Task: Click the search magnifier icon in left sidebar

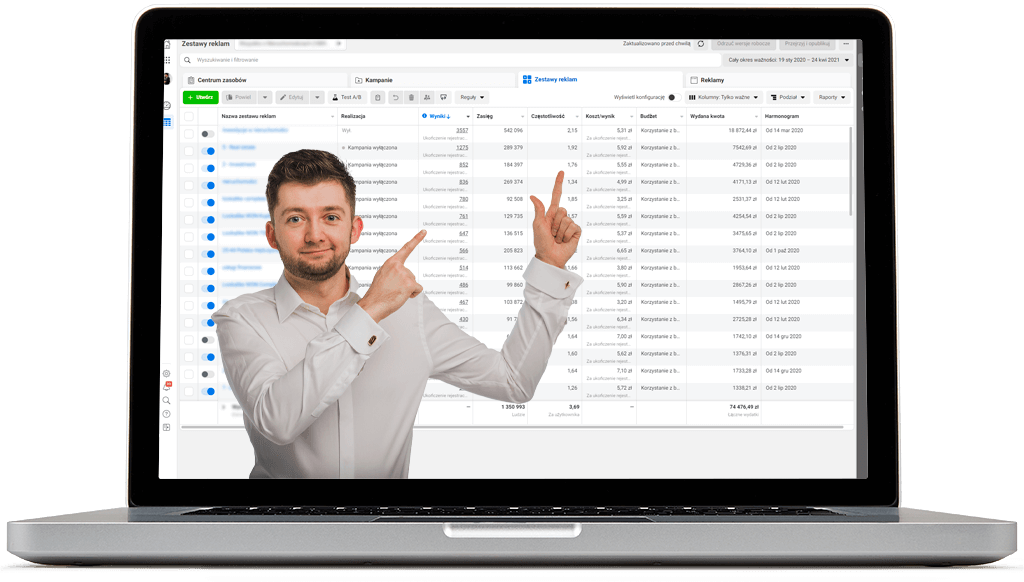Action: 167,400
